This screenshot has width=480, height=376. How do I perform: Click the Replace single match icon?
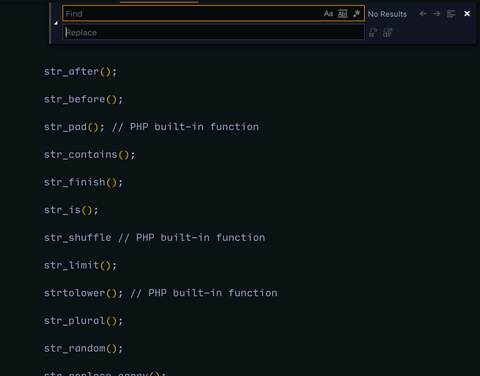tap(373, 32)
